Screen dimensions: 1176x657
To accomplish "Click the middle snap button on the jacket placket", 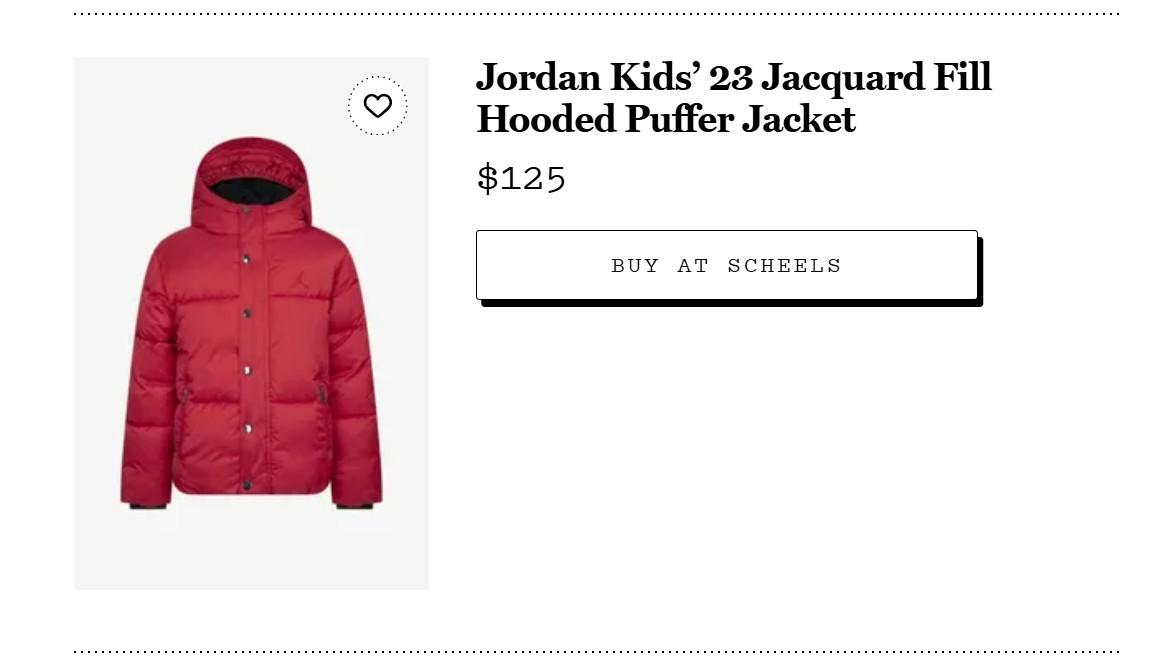I will coord(246,370).
